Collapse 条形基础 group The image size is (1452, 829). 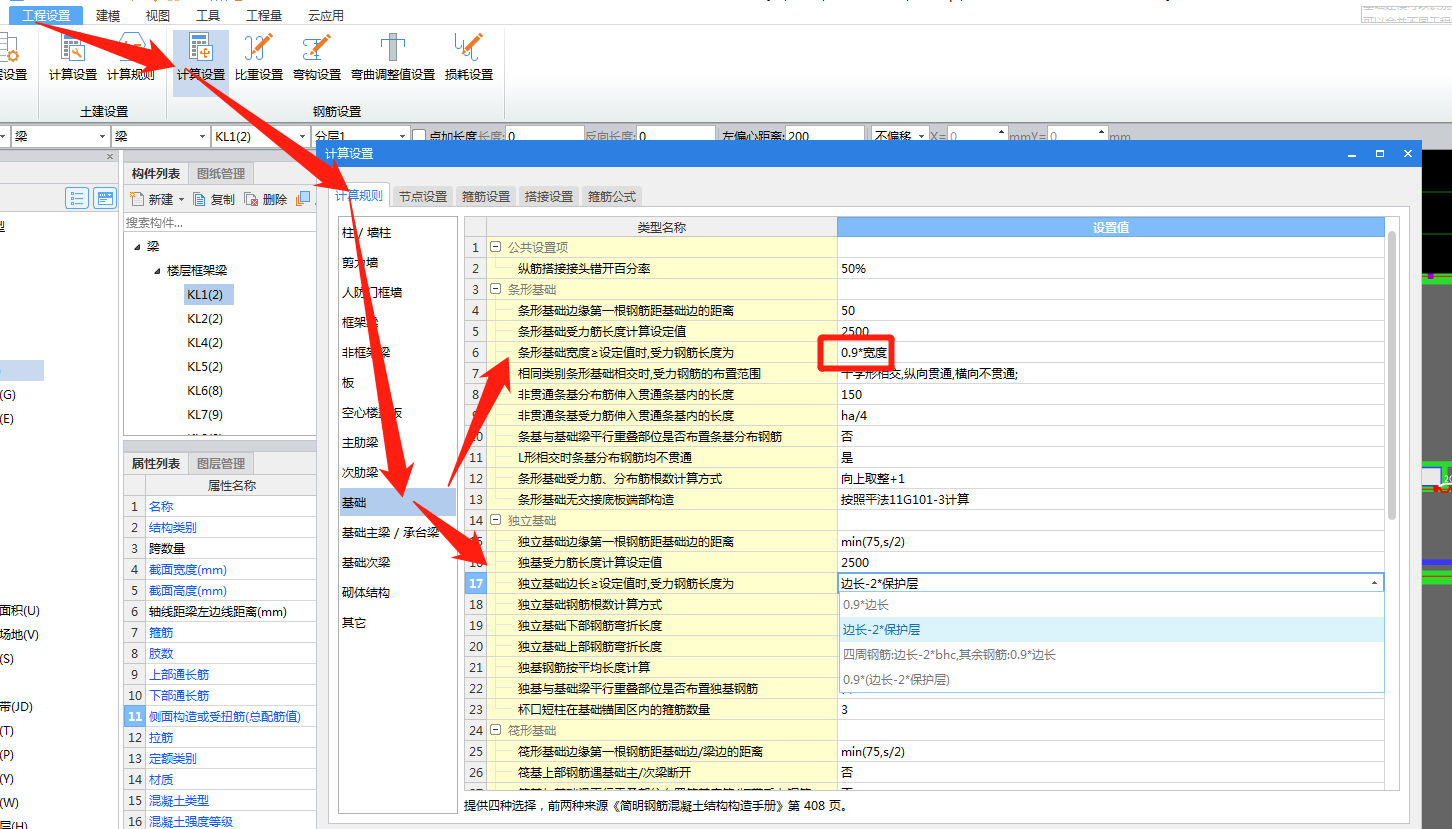click(x=495, y=289)
